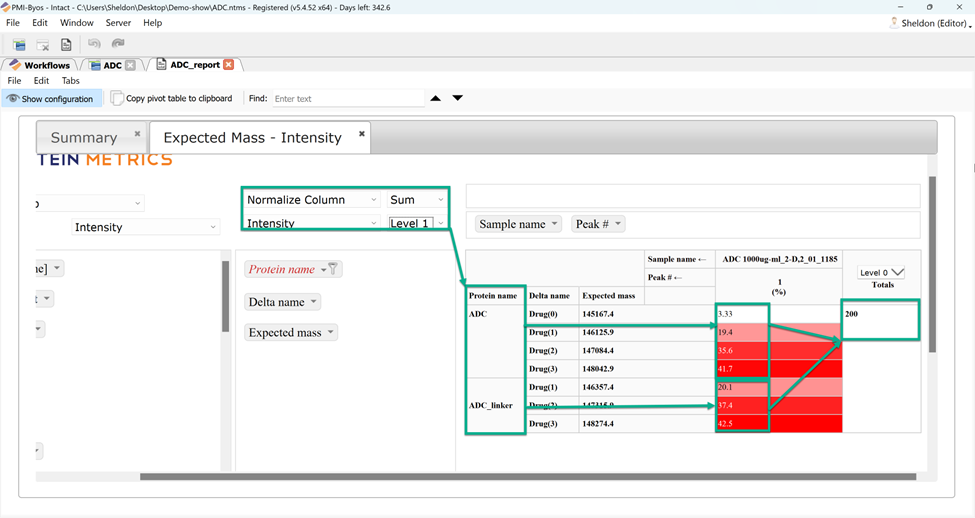Open the Sum aggregation dropdown
The image size is (975, 518).
(x=417, y=200)
